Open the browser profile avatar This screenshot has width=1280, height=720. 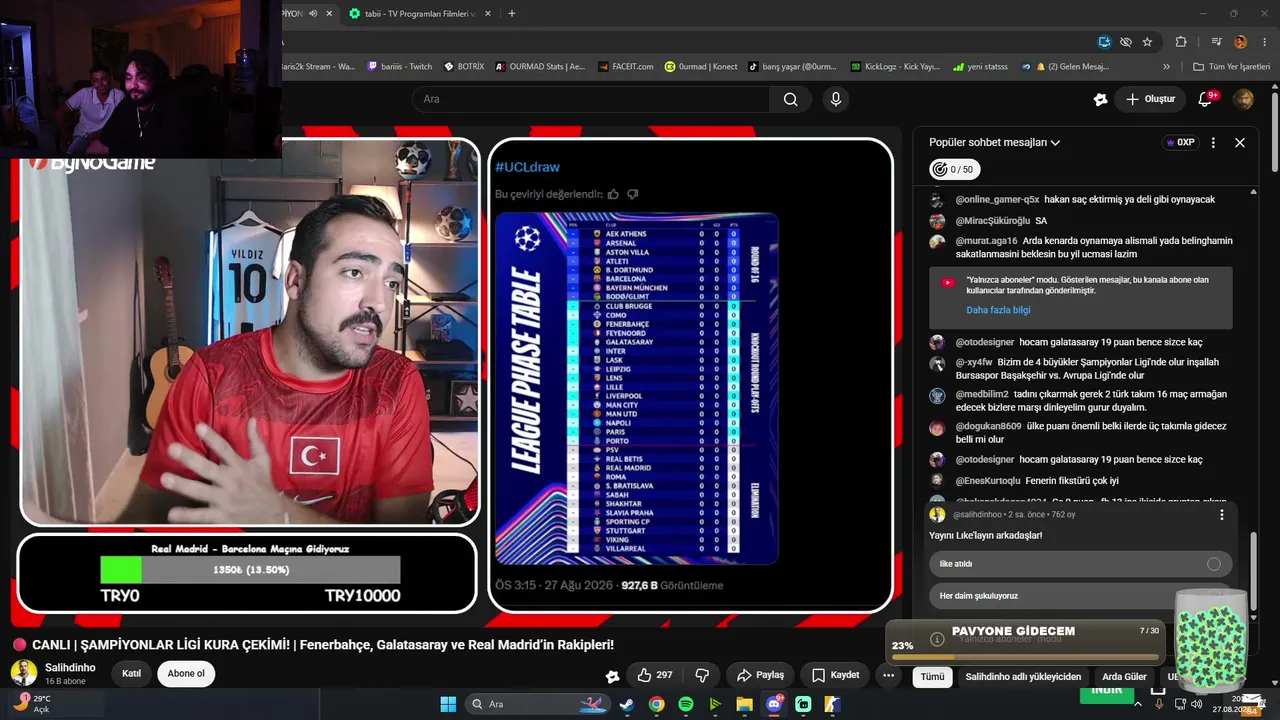(1240, 42)
